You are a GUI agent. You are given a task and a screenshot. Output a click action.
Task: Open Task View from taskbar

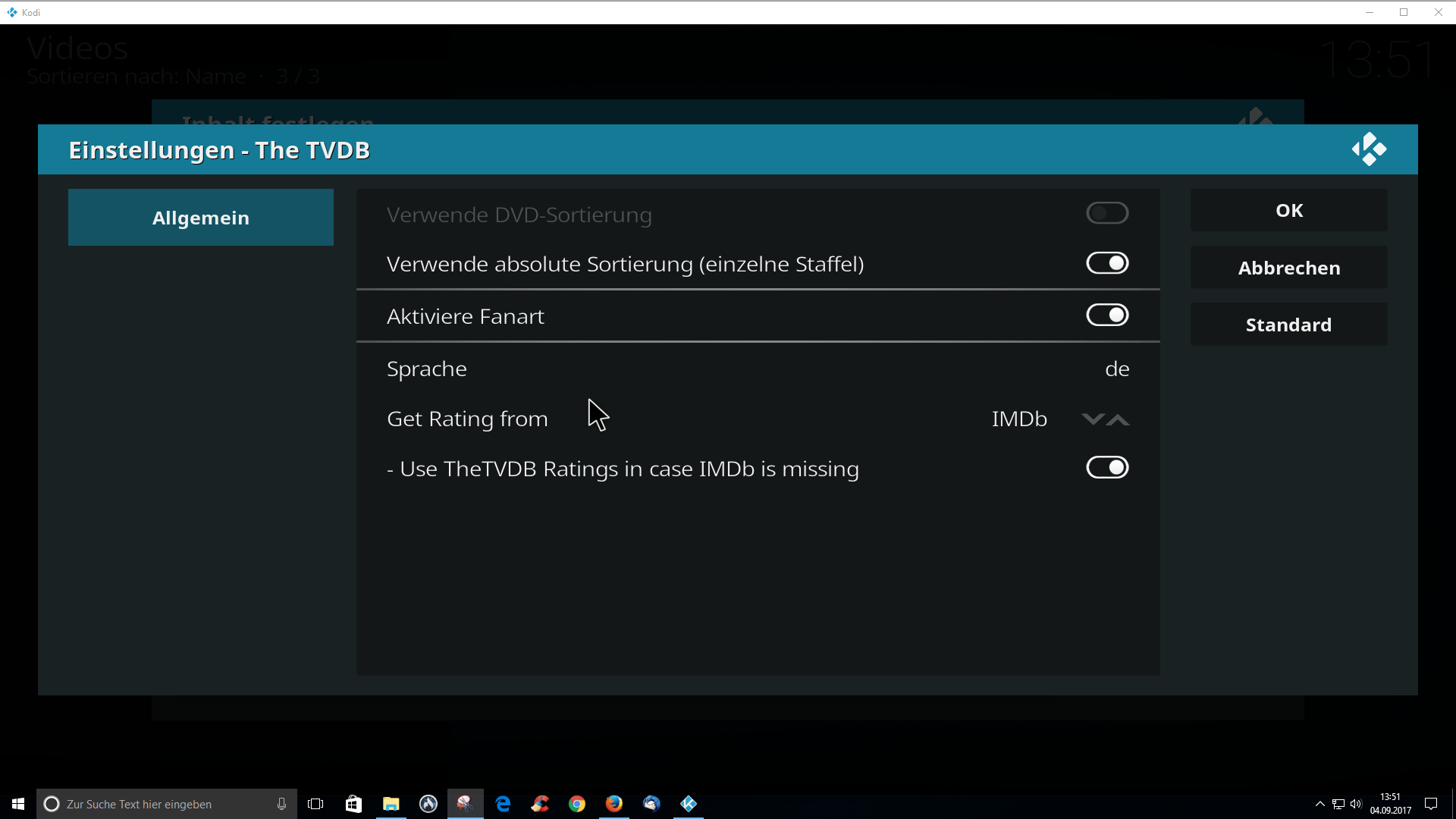(x=315, y=804)
